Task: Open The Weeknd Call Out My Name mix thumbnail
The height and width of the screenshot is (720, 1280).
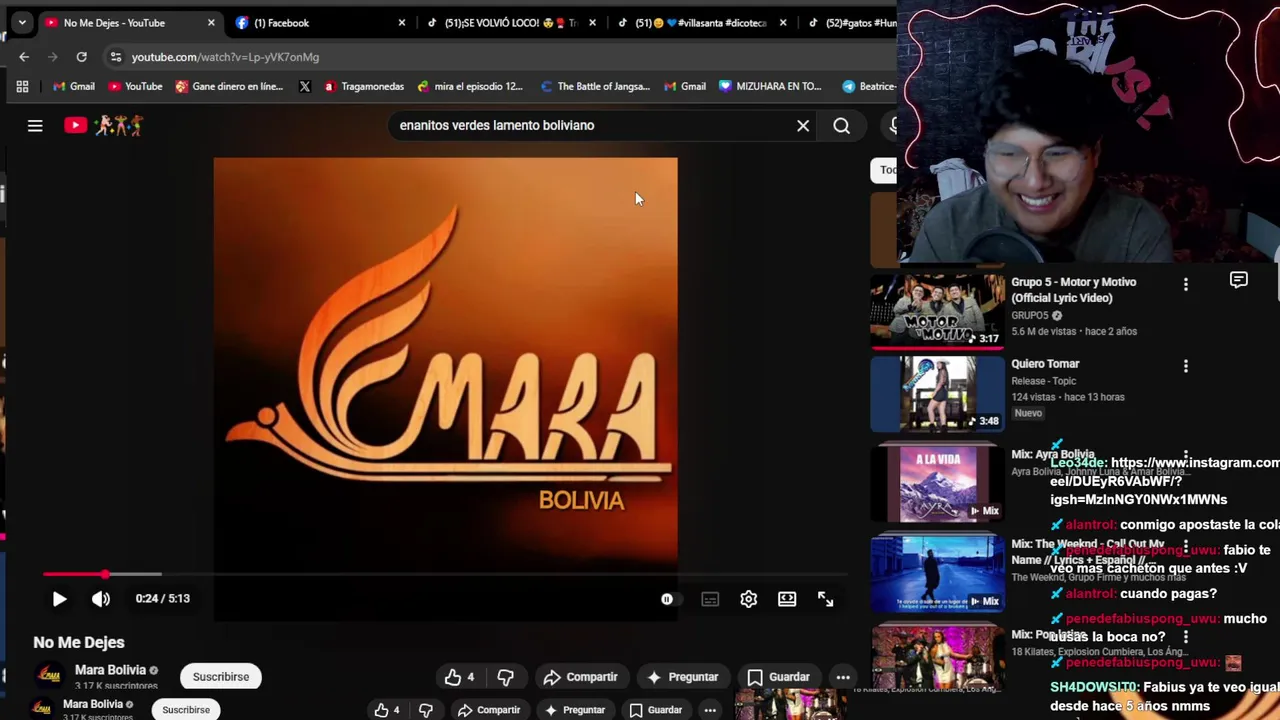Action: 937,573
